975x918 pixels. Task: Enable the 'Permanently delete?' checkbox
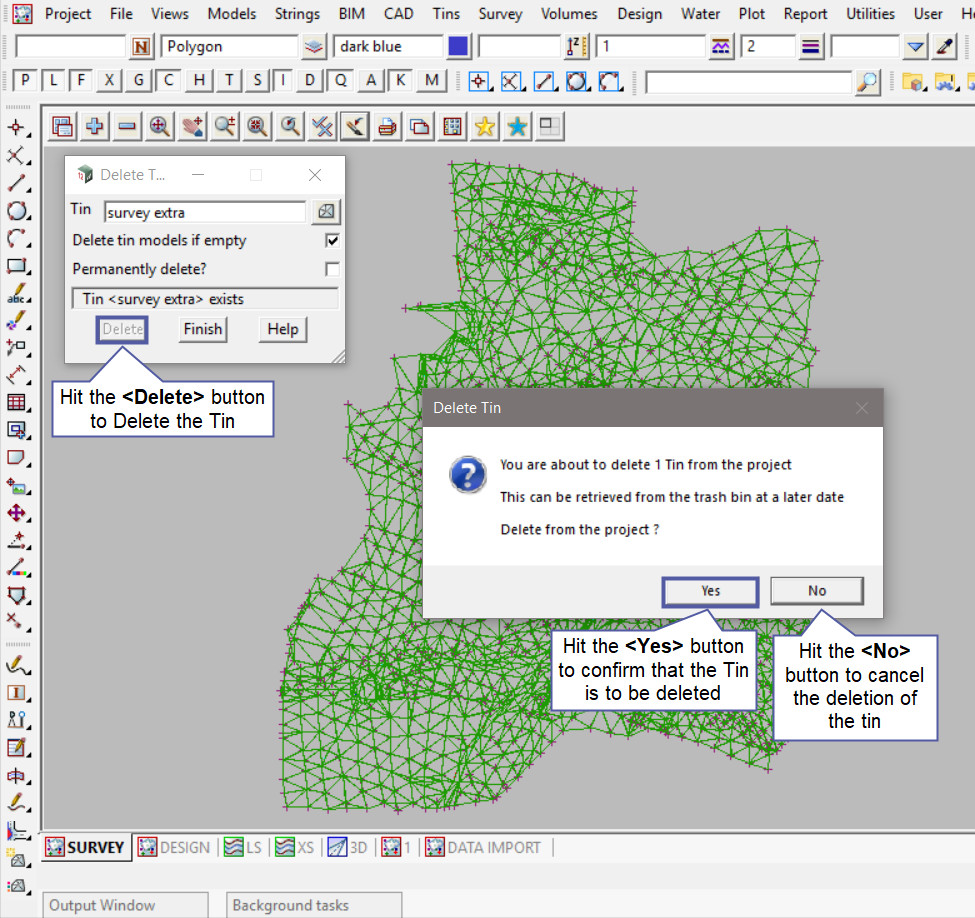click(332, 269)
